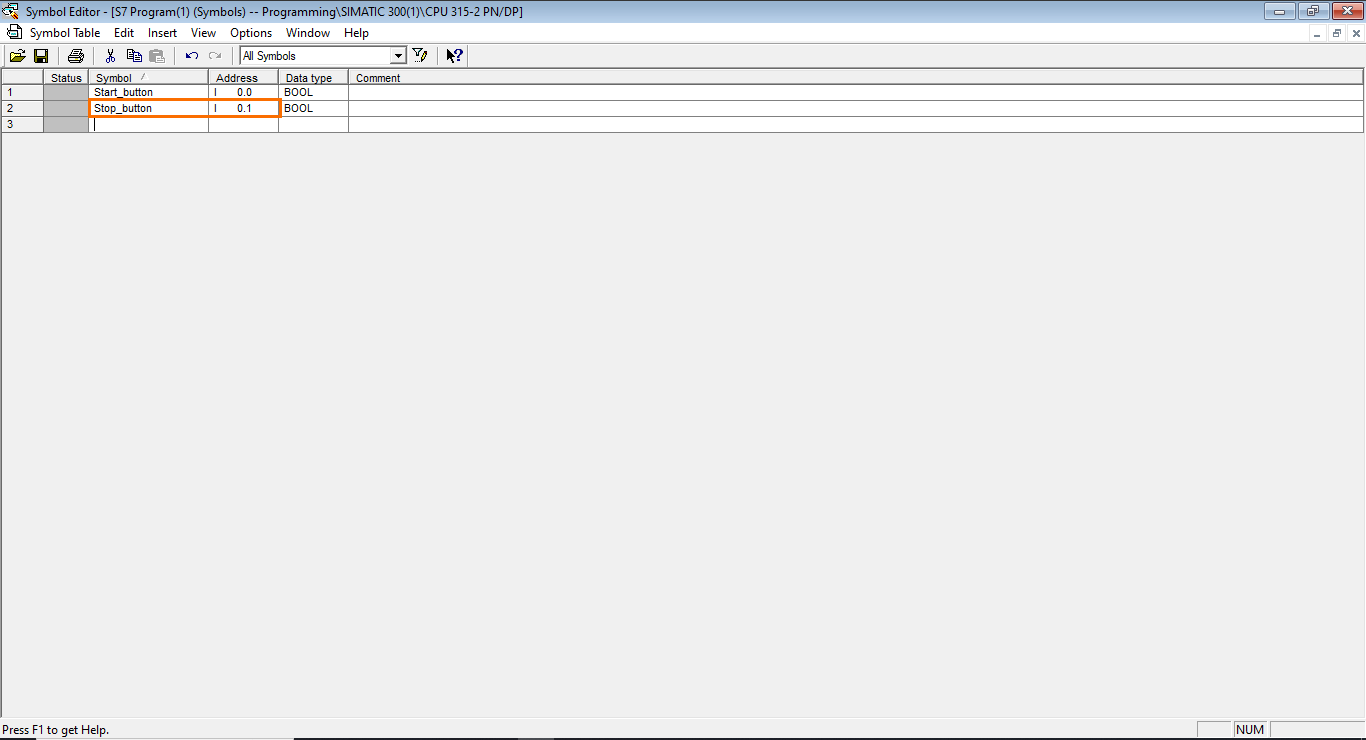Minimize the Symbol Editor window
This screenshot has width=1366, height=740.
pos(1279,11)
